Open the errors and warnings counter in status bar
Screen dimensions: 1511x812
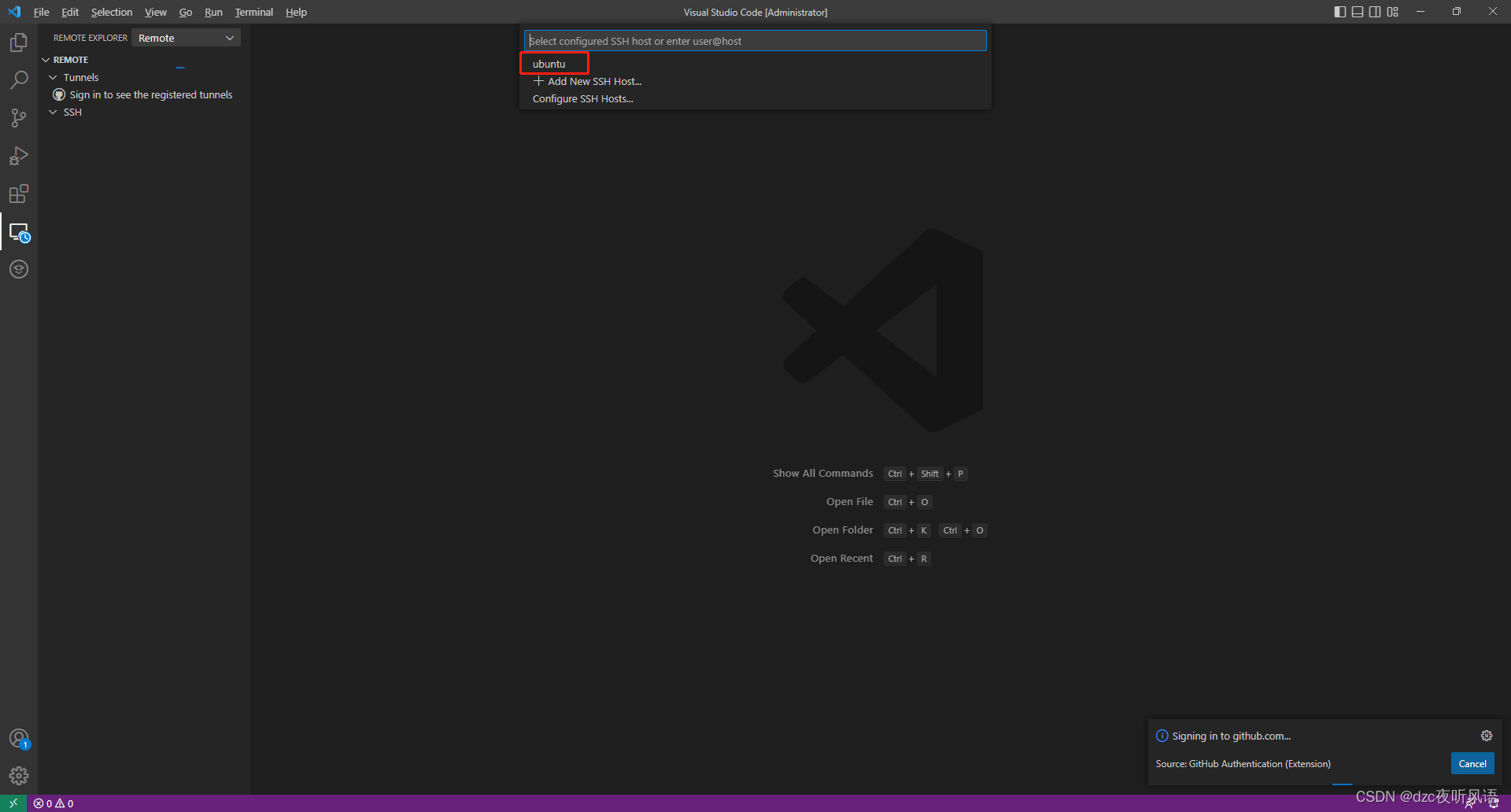coord(54,803)
